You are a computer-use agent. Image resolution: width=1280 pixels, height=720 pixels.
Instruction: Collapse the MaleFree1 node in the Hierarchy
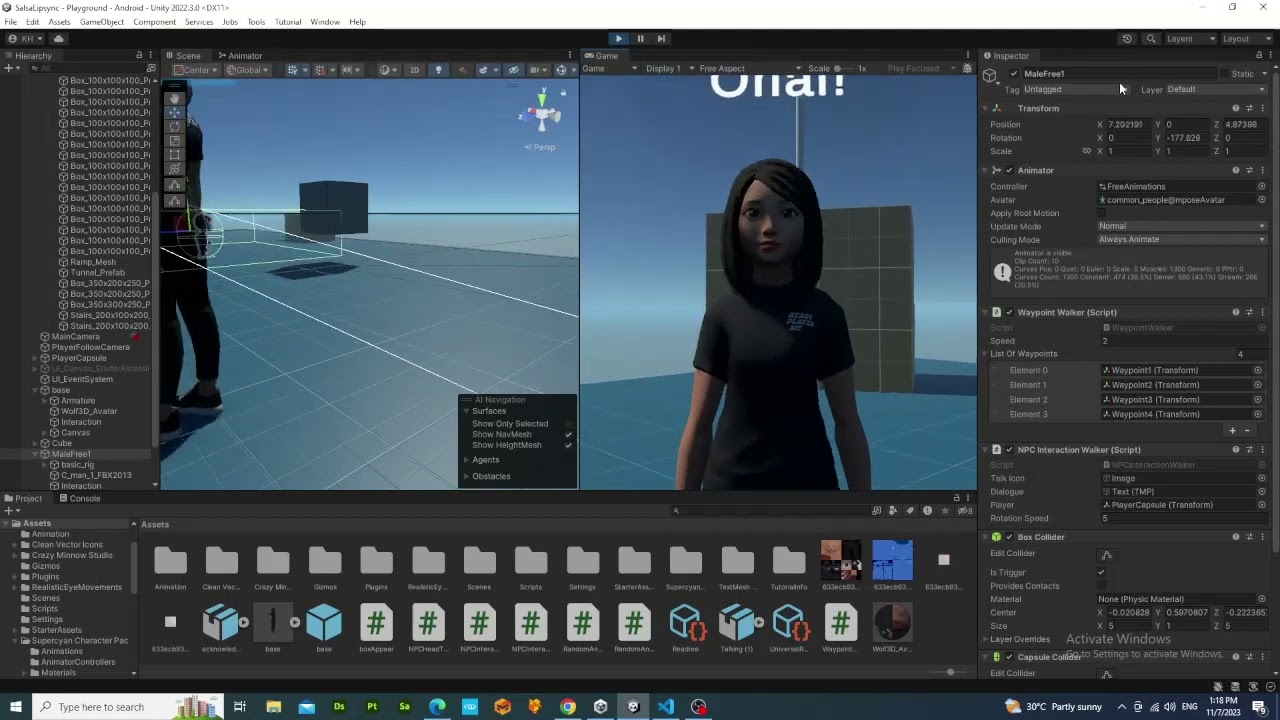[x=34, y=454]
